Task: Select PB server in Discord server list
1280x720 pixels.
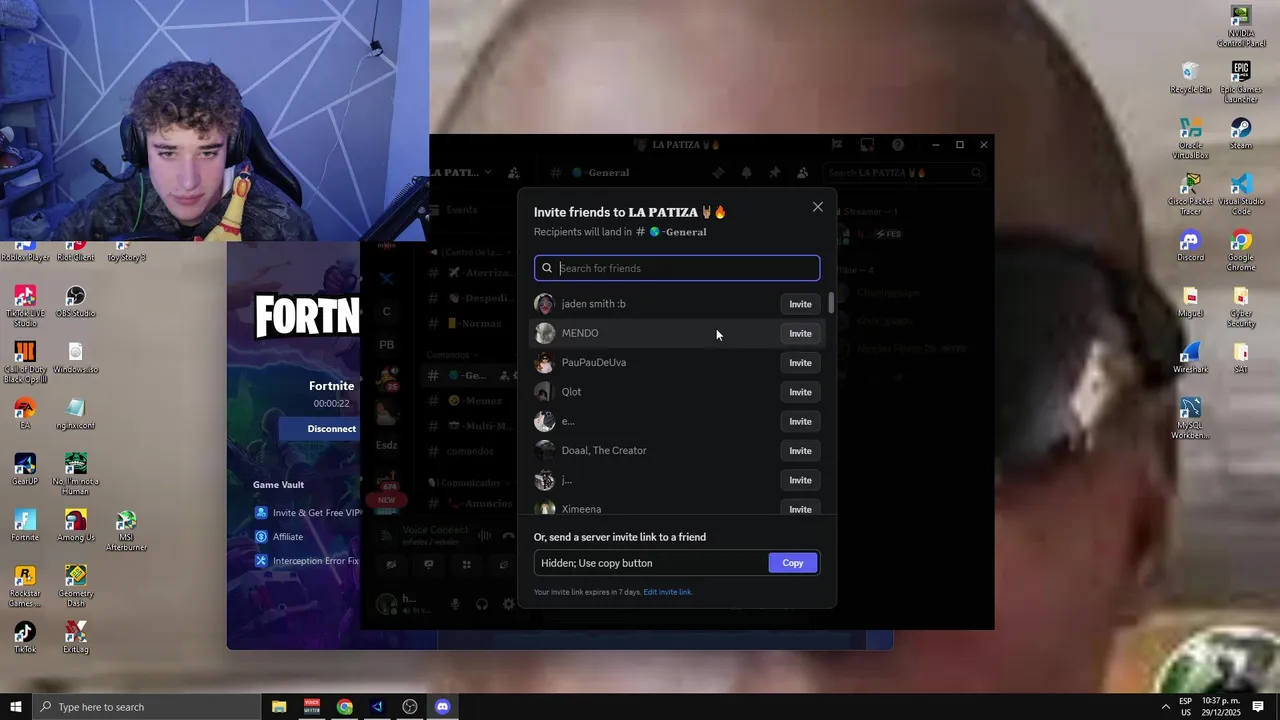Action: 386,345
